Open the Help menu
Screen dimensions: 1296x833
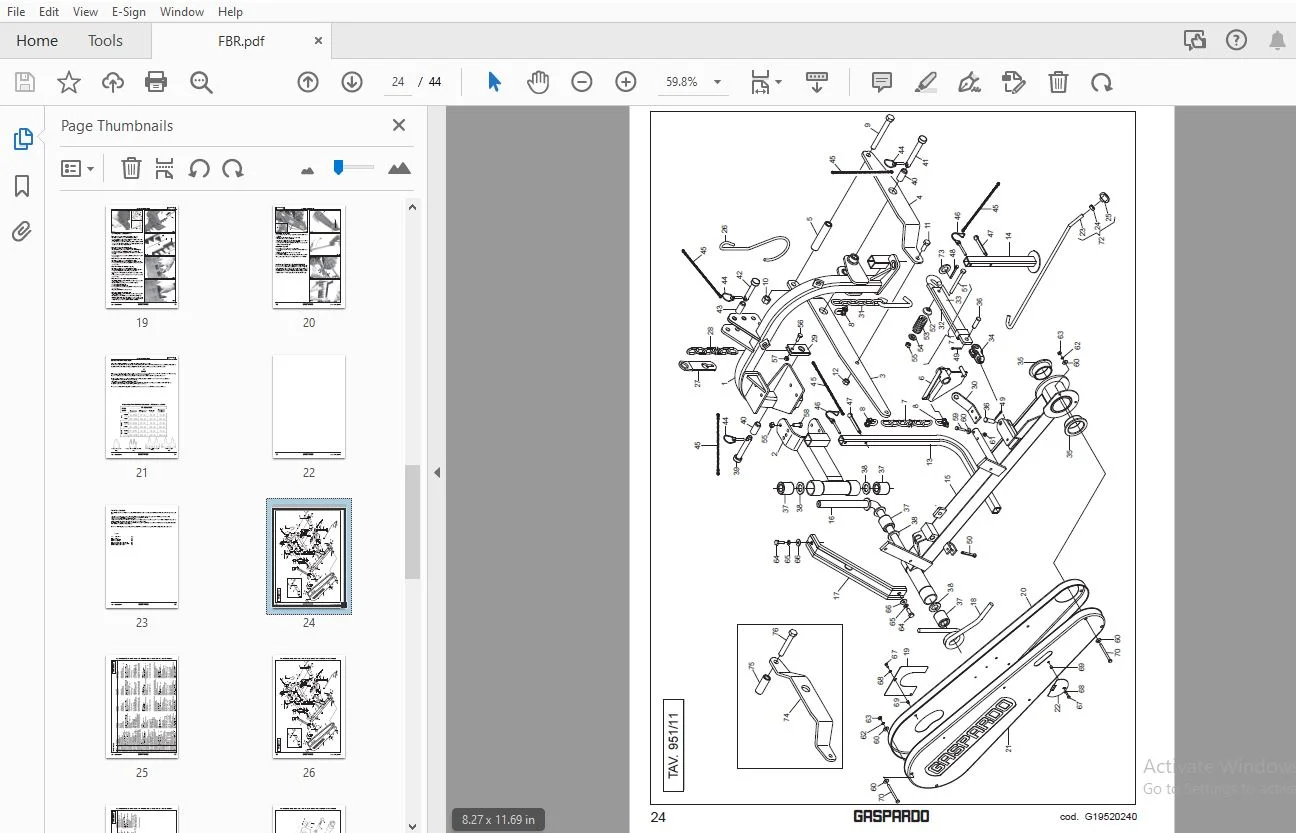tap(230, 11)
